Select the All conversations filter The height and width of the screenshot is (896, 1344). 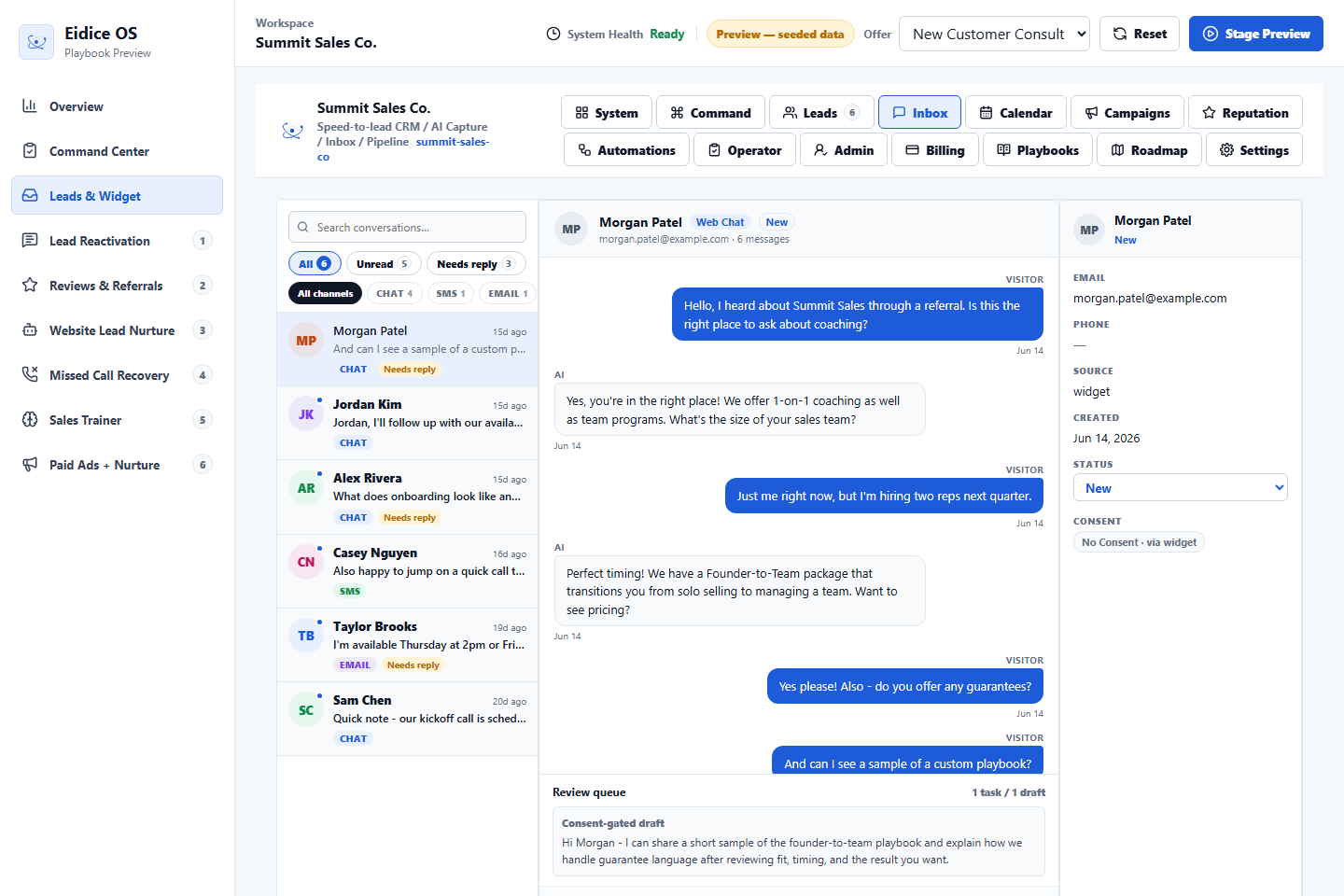pos(315,264)
